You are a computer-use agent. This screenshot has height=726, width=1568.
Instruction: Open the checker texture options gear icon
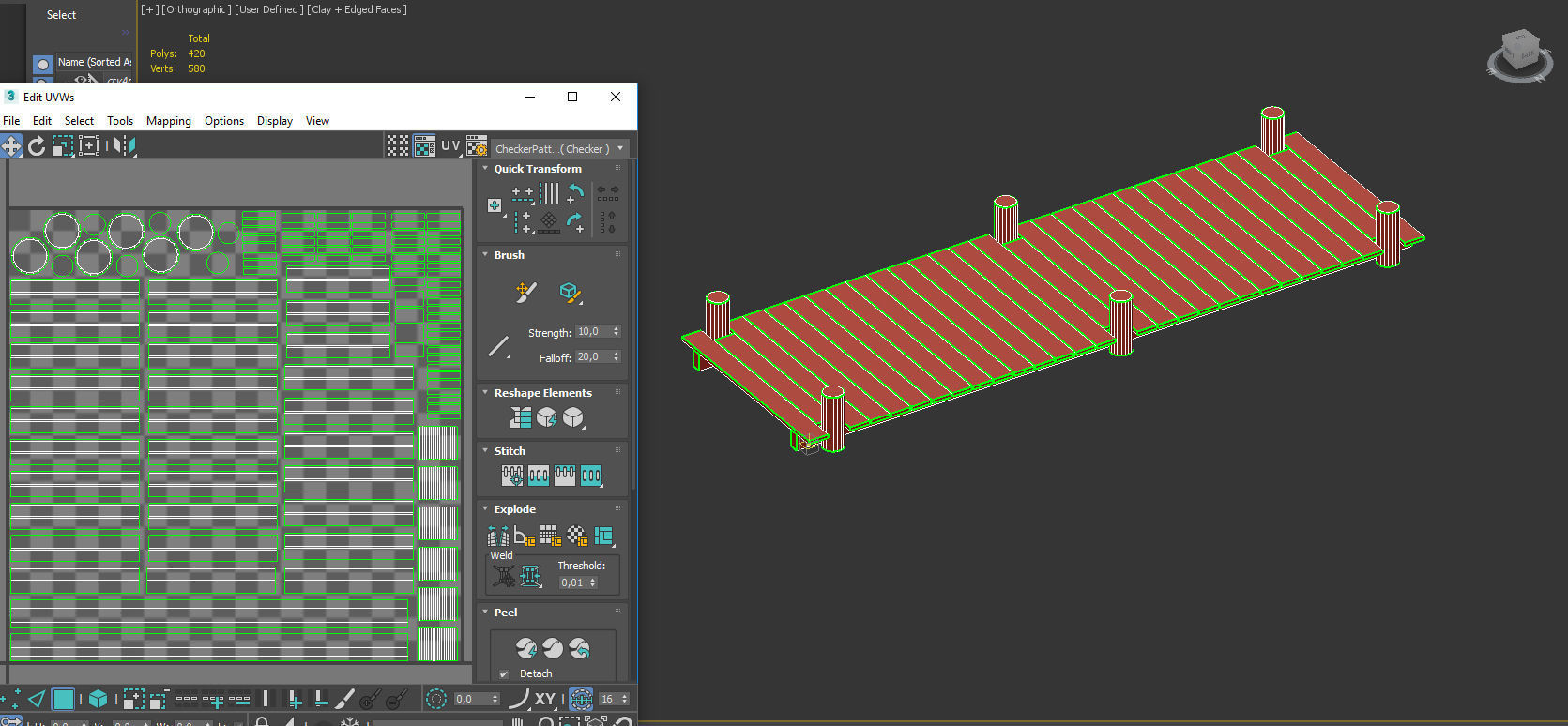pos(477,146)
